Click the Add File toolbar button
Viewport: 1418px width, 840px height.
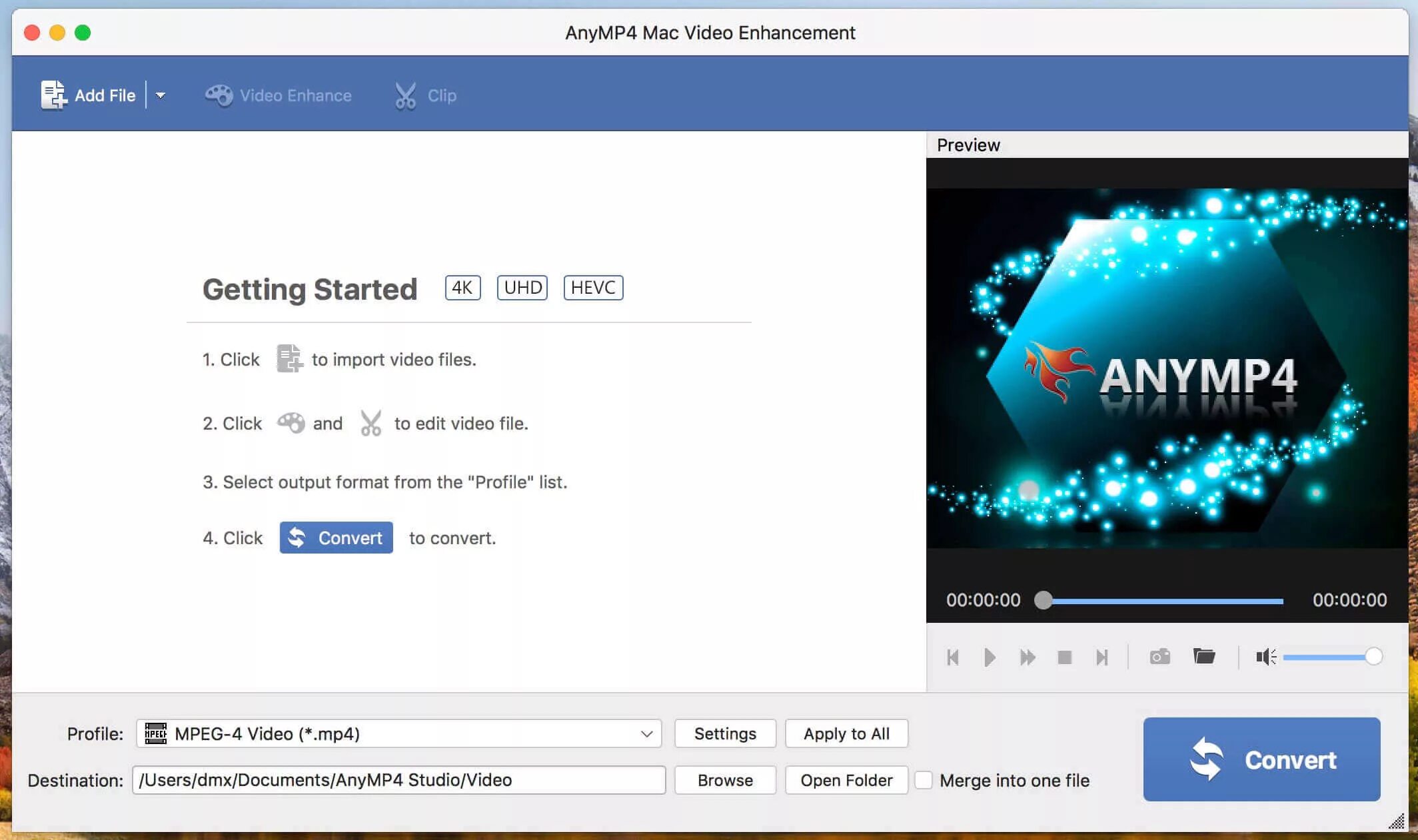88,95
